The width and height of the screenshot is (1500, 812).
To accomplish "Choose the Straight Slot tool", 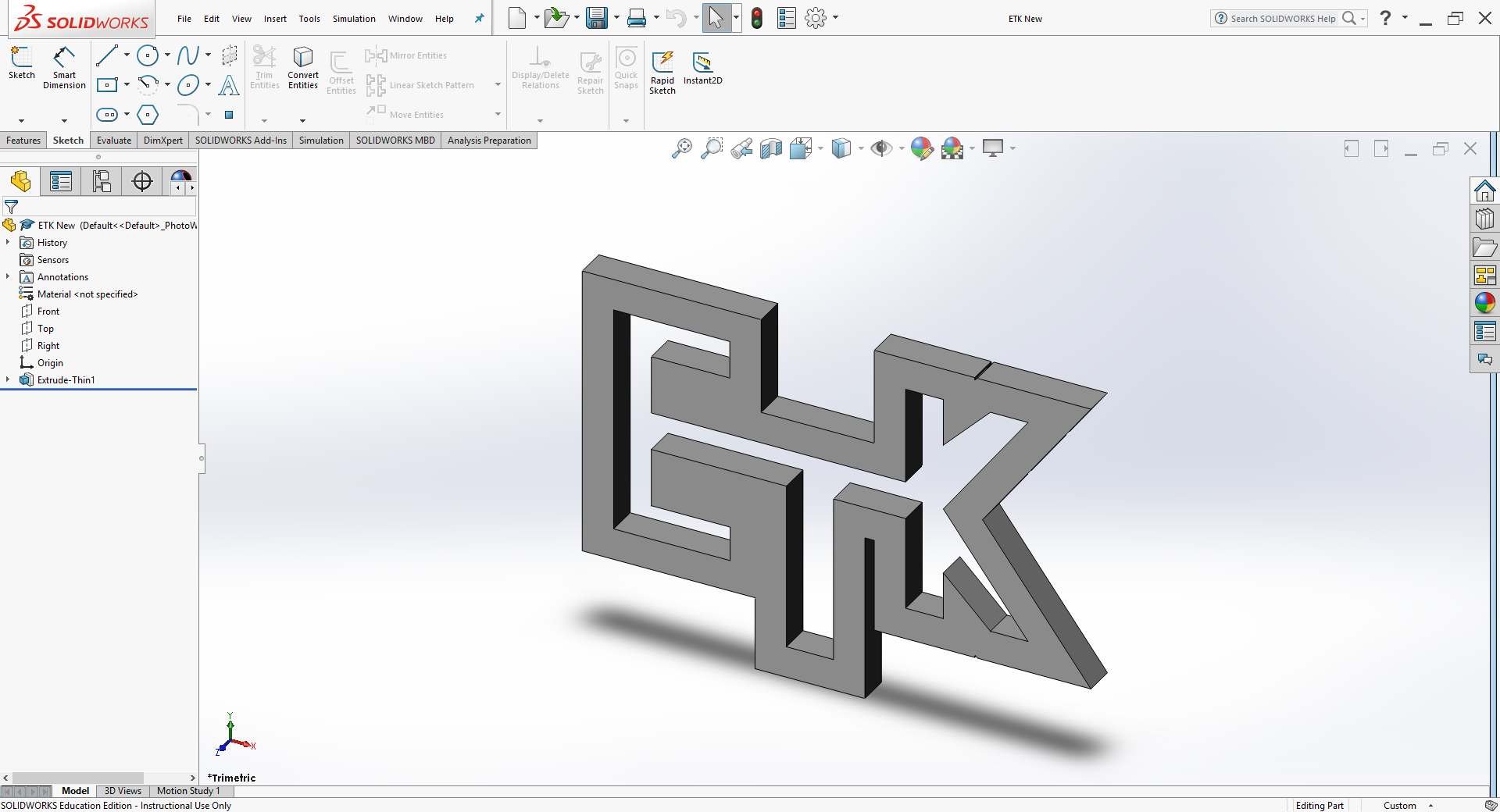I will 107,115.
